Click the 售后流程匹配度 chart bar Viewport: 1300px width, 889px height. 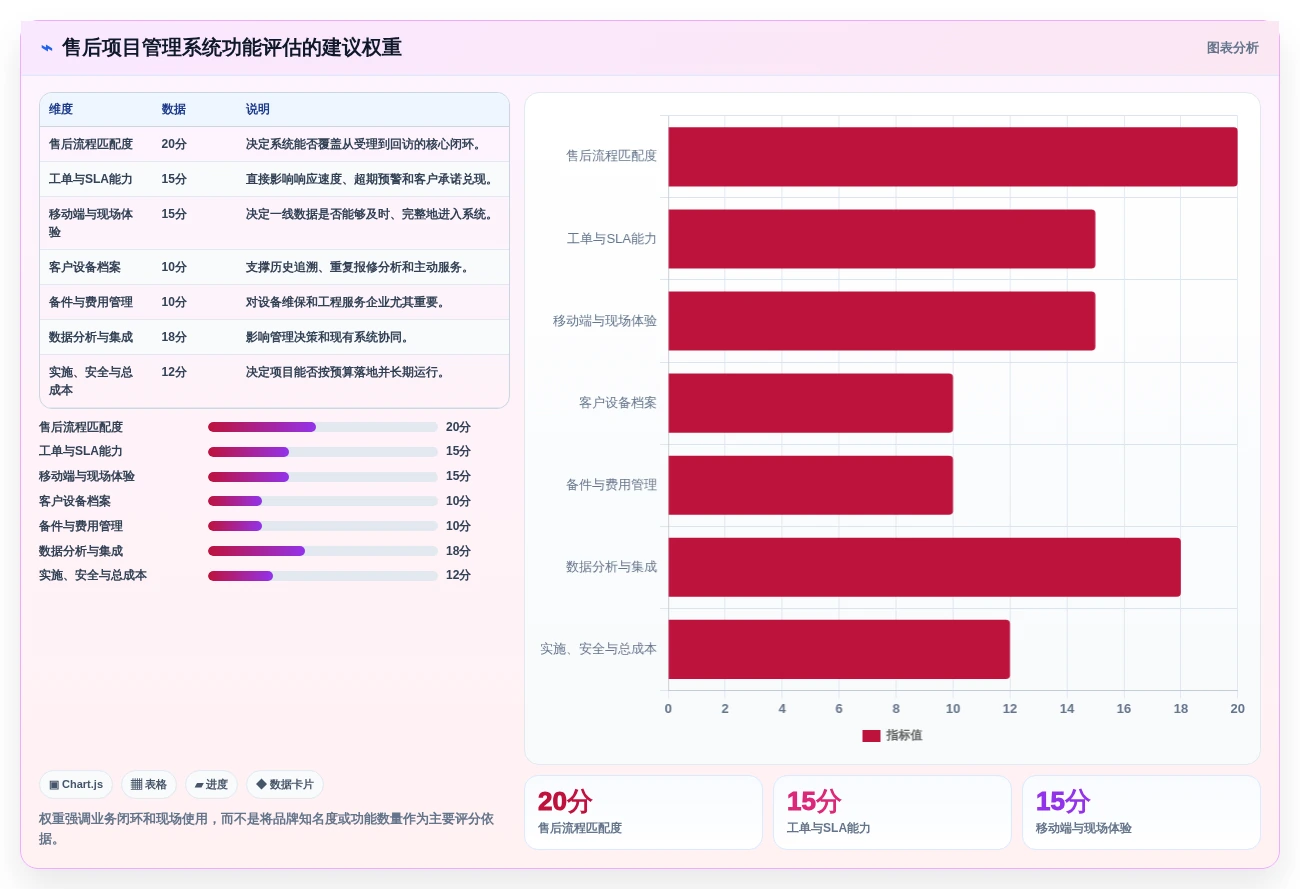tap(953, 157)
